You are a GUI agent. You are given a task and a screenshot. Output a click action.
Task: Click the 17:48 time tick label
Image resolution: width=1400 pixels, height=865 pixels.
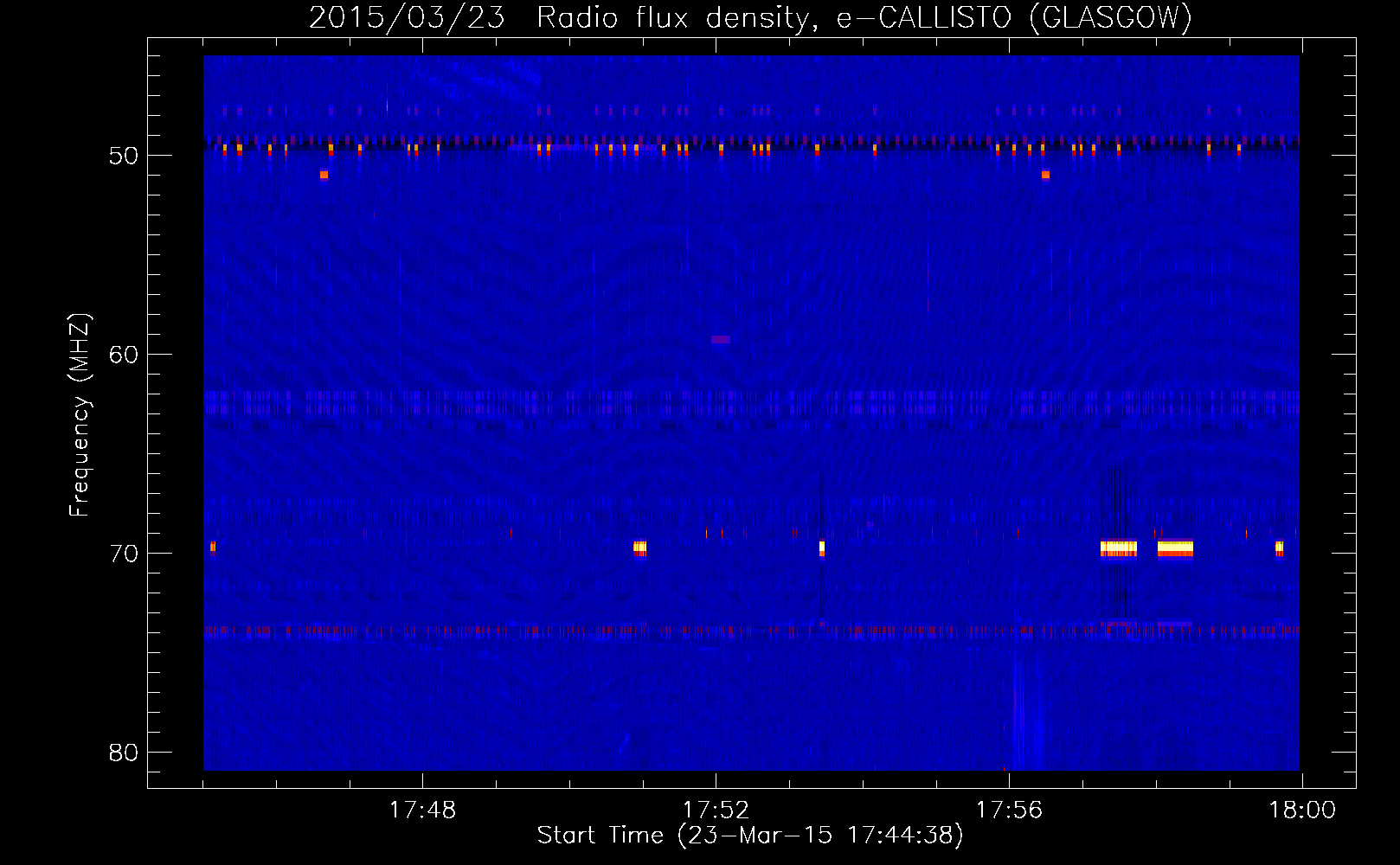click(x=422, y=811)
